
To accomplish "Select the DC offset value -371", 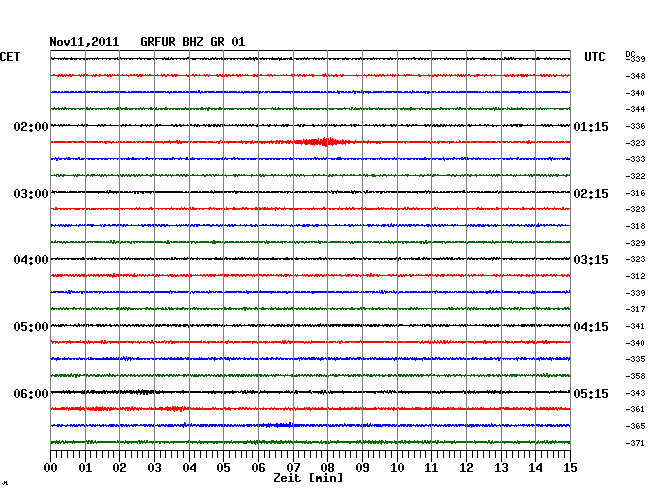I will point(635,443).
